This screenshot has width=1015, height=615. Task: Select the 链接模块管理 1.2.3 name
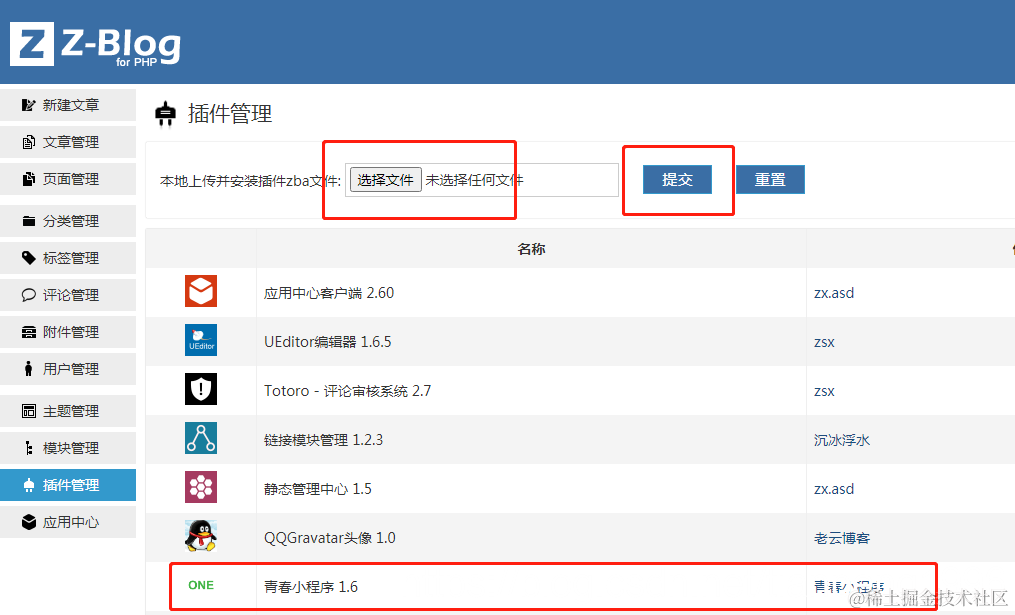[x=324, y=440]
